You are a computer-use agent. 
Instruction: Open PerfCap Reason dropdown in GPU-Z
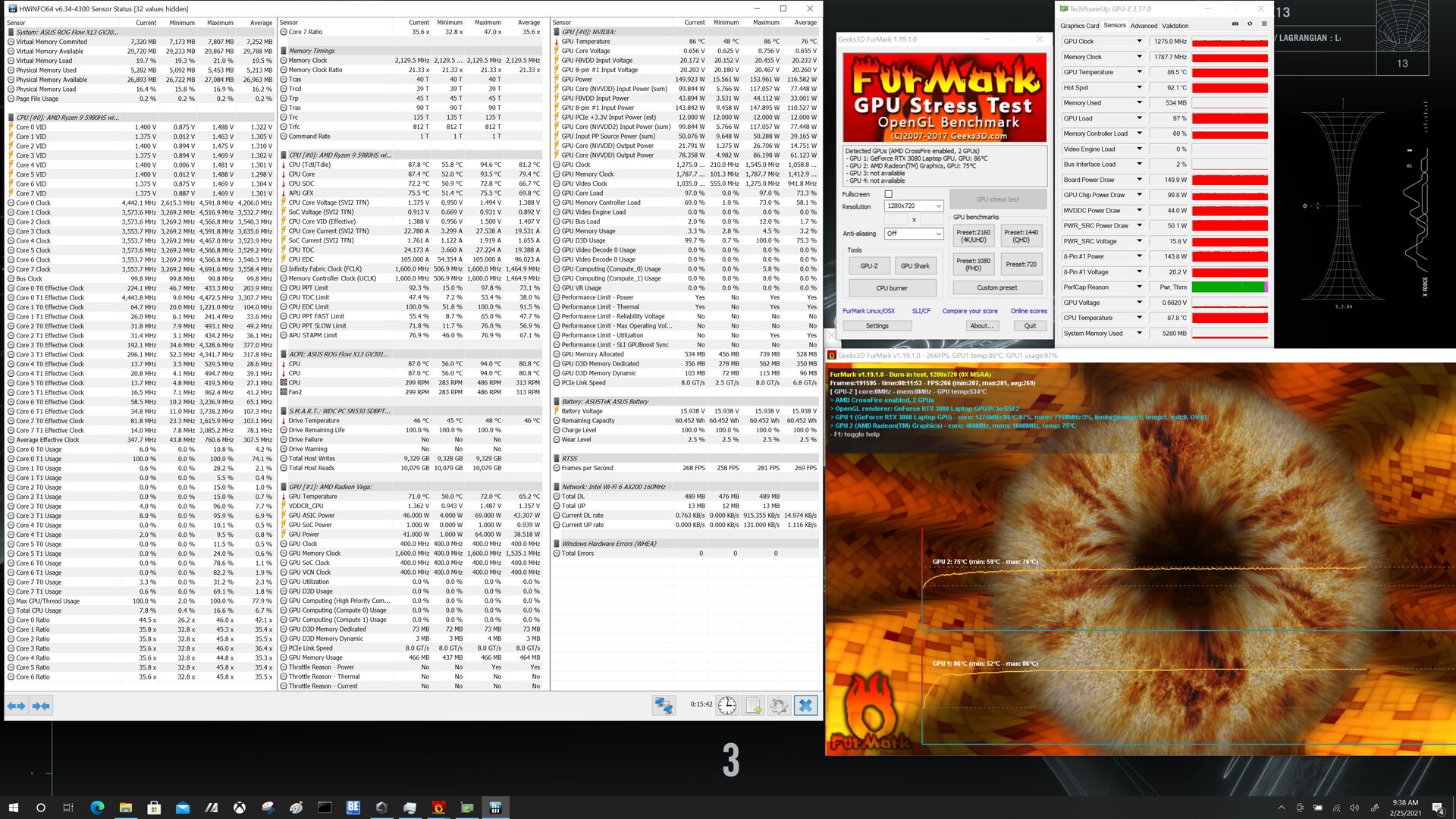click(x=1139, y=287)
